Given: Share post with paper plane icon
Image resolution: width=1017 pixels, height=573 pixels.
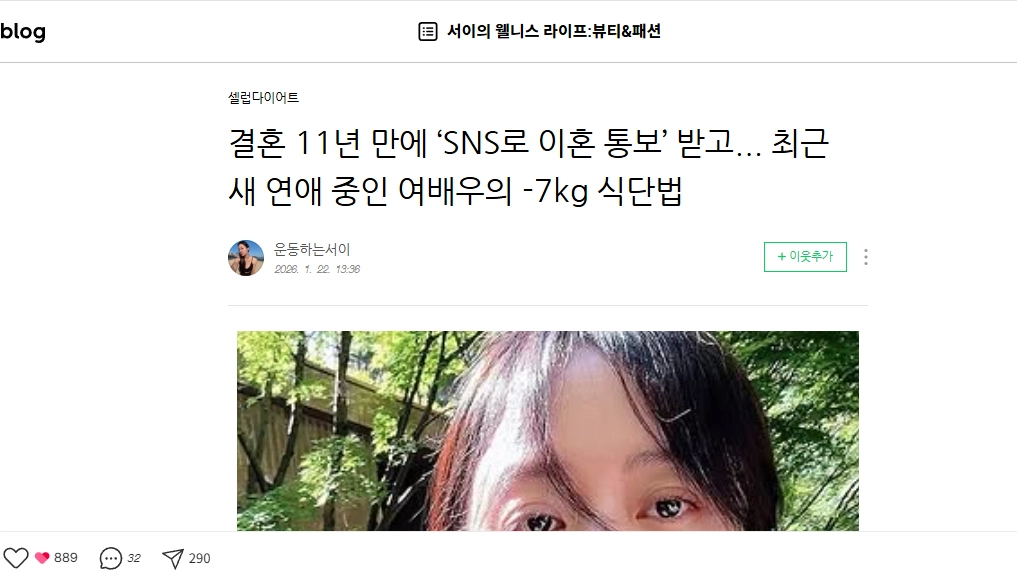Looking at the screenshot, I should [173, 558].
